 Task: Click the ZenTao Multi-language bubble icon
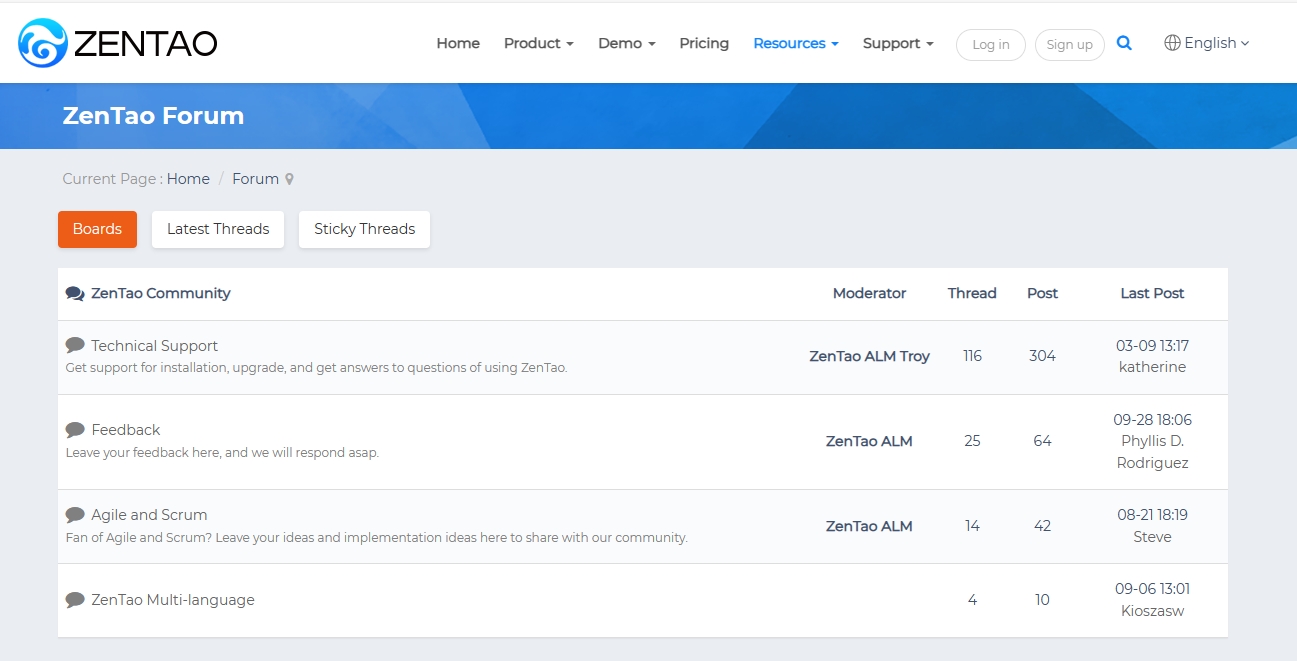click(75, 600)
